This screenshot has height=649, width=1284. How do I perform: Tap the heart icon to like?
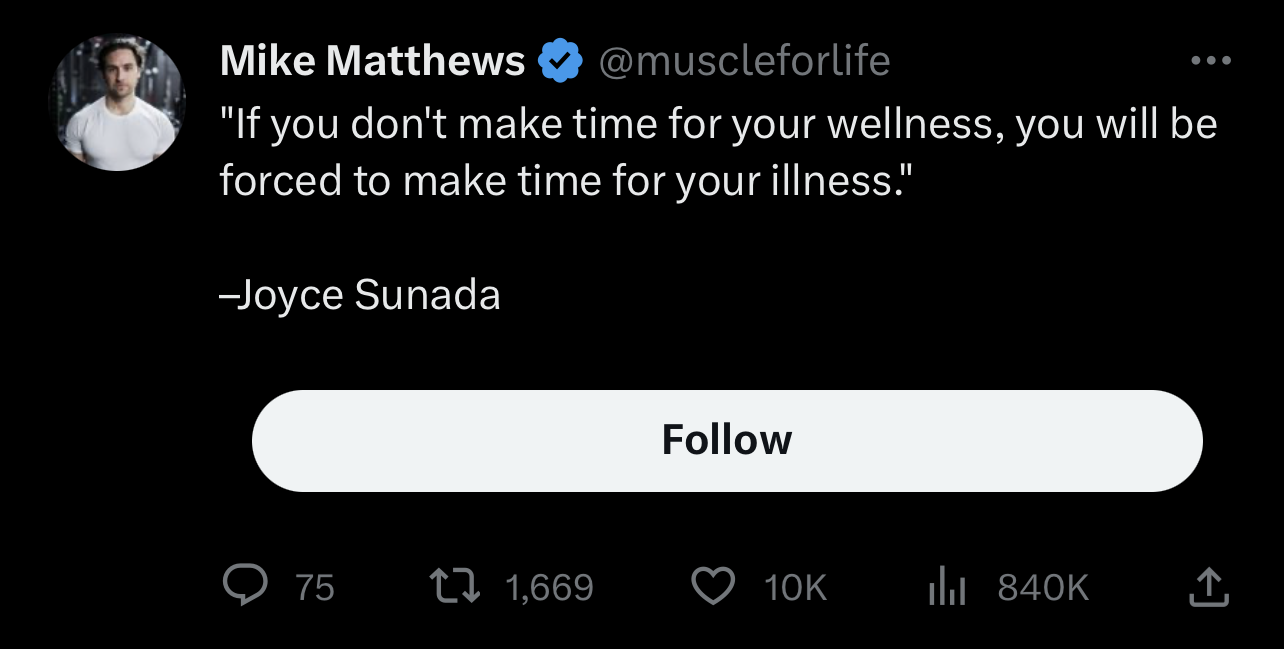tap(713, 587)
